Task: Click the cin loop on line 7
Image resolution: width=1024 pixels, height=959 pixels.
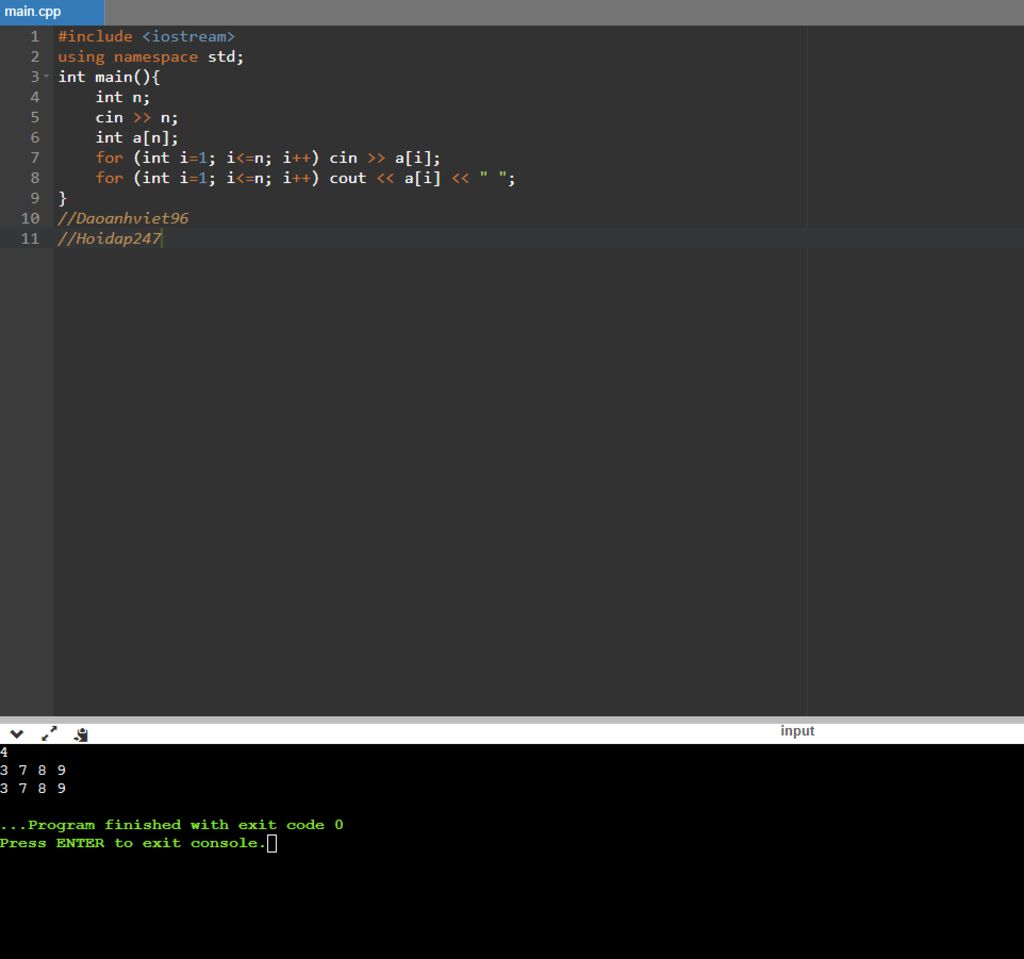Action: tap(268, 158)
